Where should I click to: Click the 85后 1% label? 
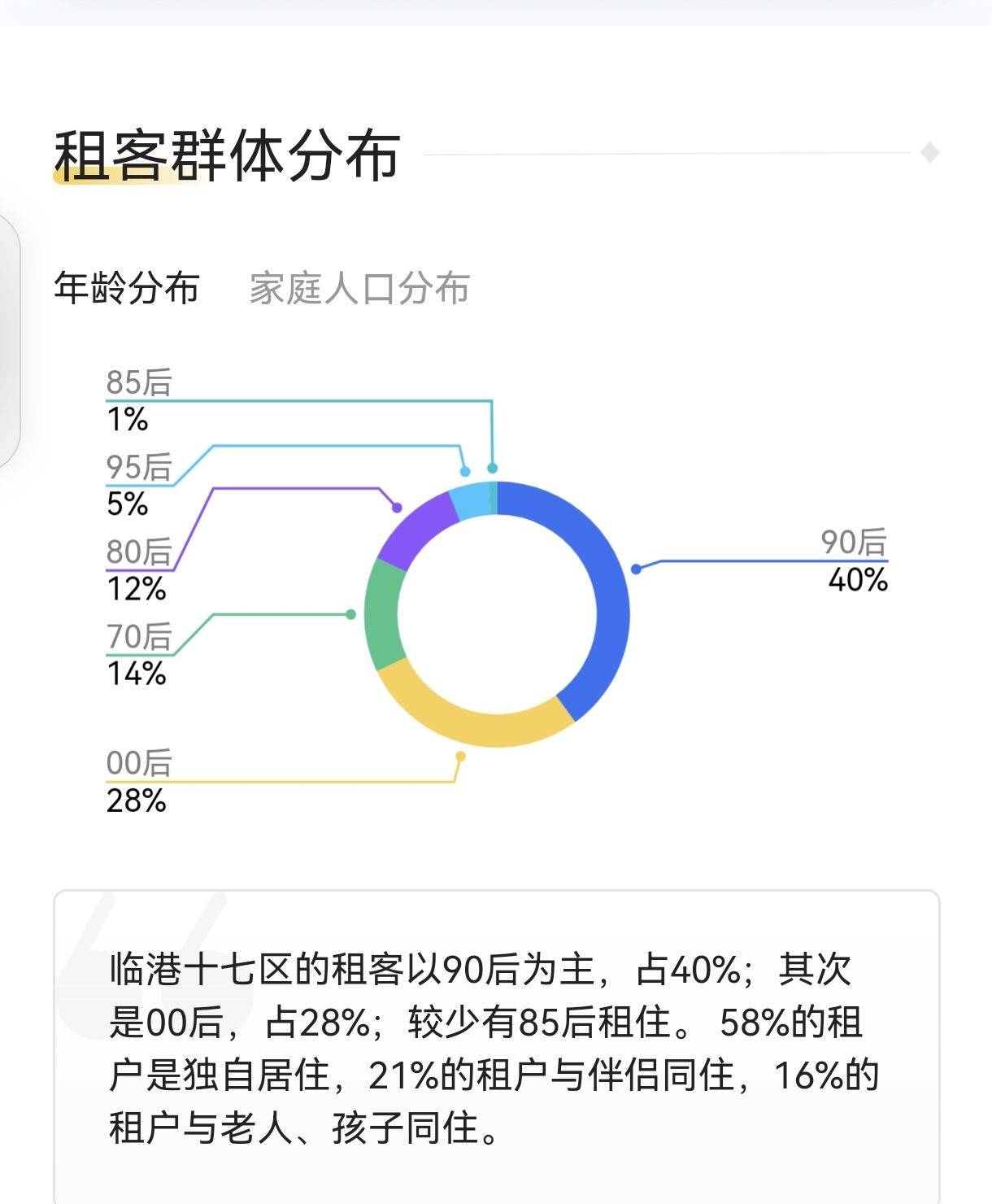(137, 400)
